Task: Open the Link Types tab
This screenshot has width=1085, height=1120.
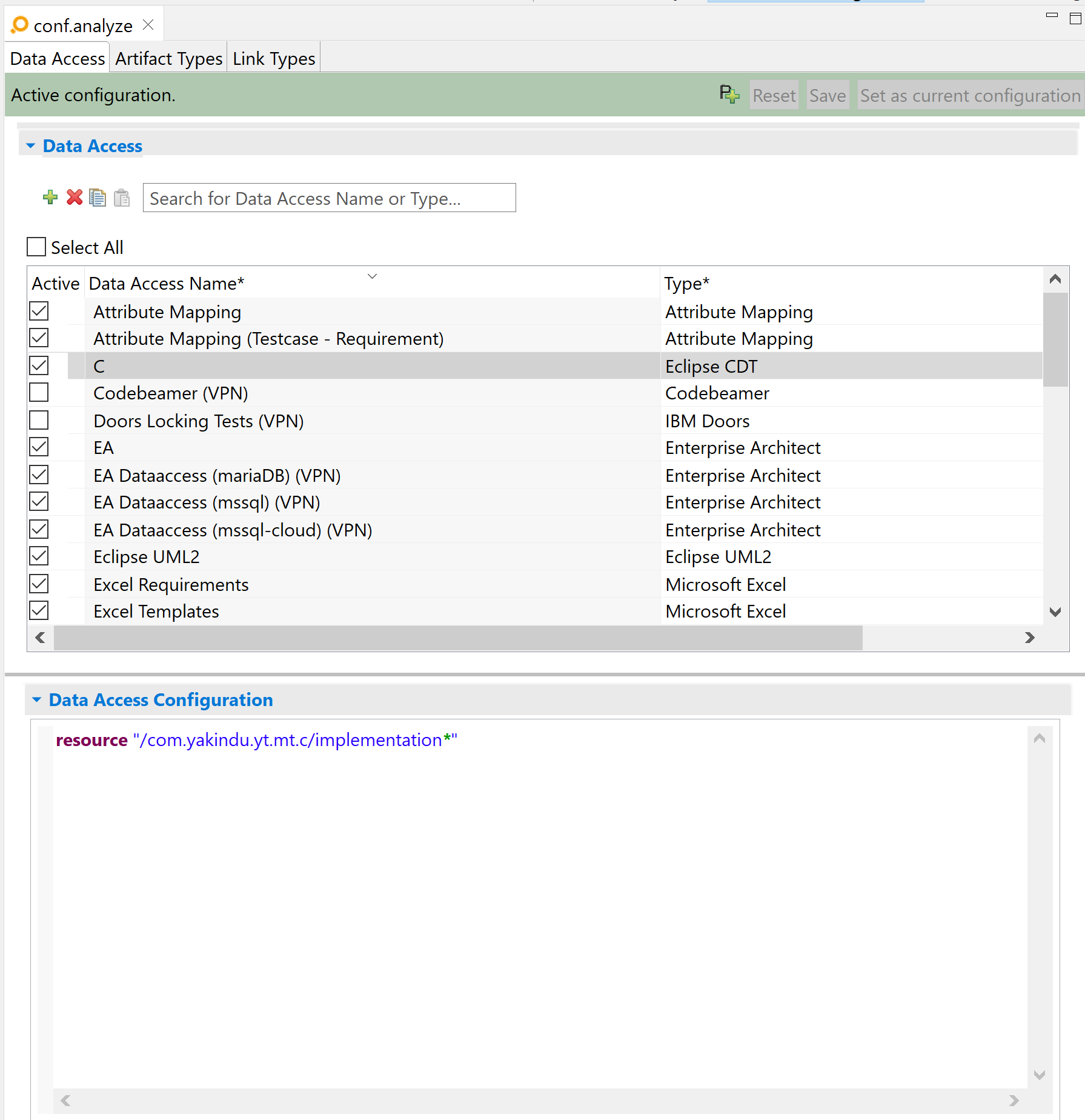Action: [x=274, y=59]
